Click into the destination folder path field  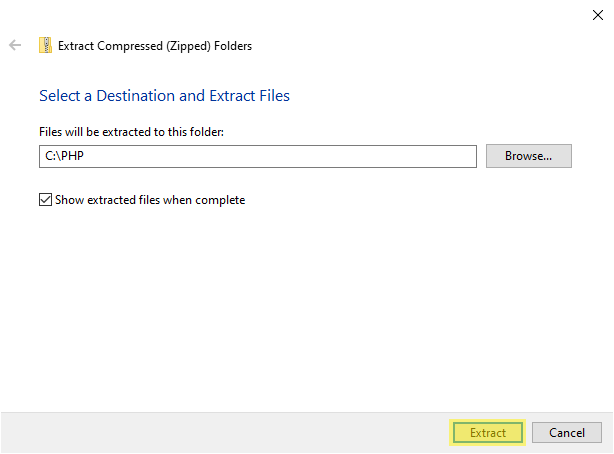[258, 156]
